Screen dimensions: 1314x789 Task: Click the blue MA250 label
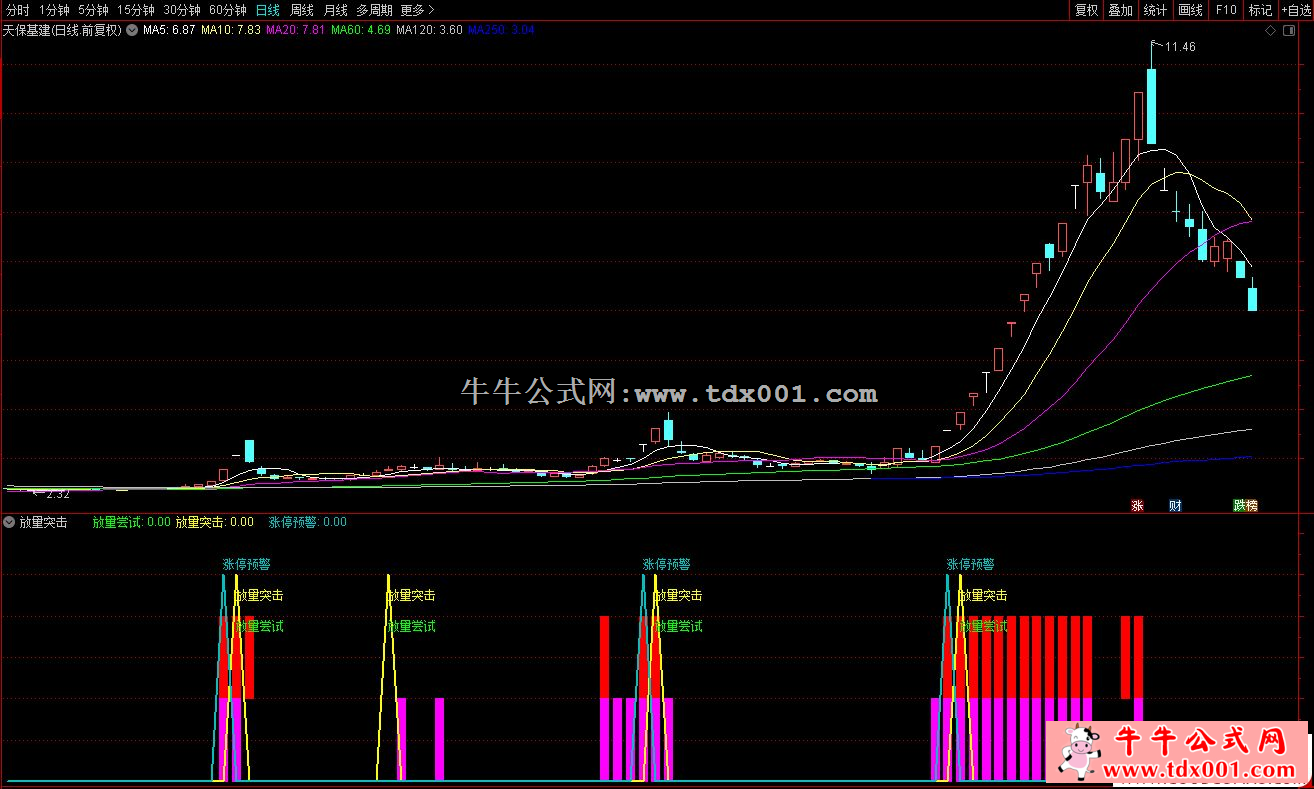(502, 30)
